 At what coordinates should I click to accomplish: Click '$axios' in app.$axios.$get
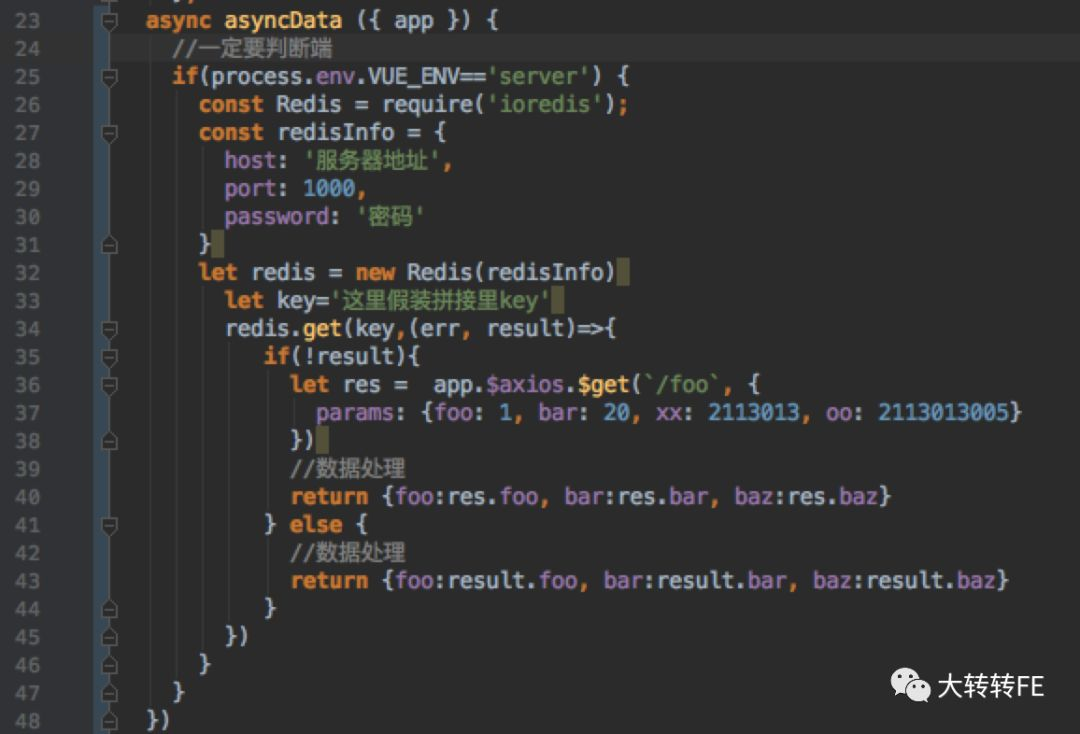pos(526,385)
